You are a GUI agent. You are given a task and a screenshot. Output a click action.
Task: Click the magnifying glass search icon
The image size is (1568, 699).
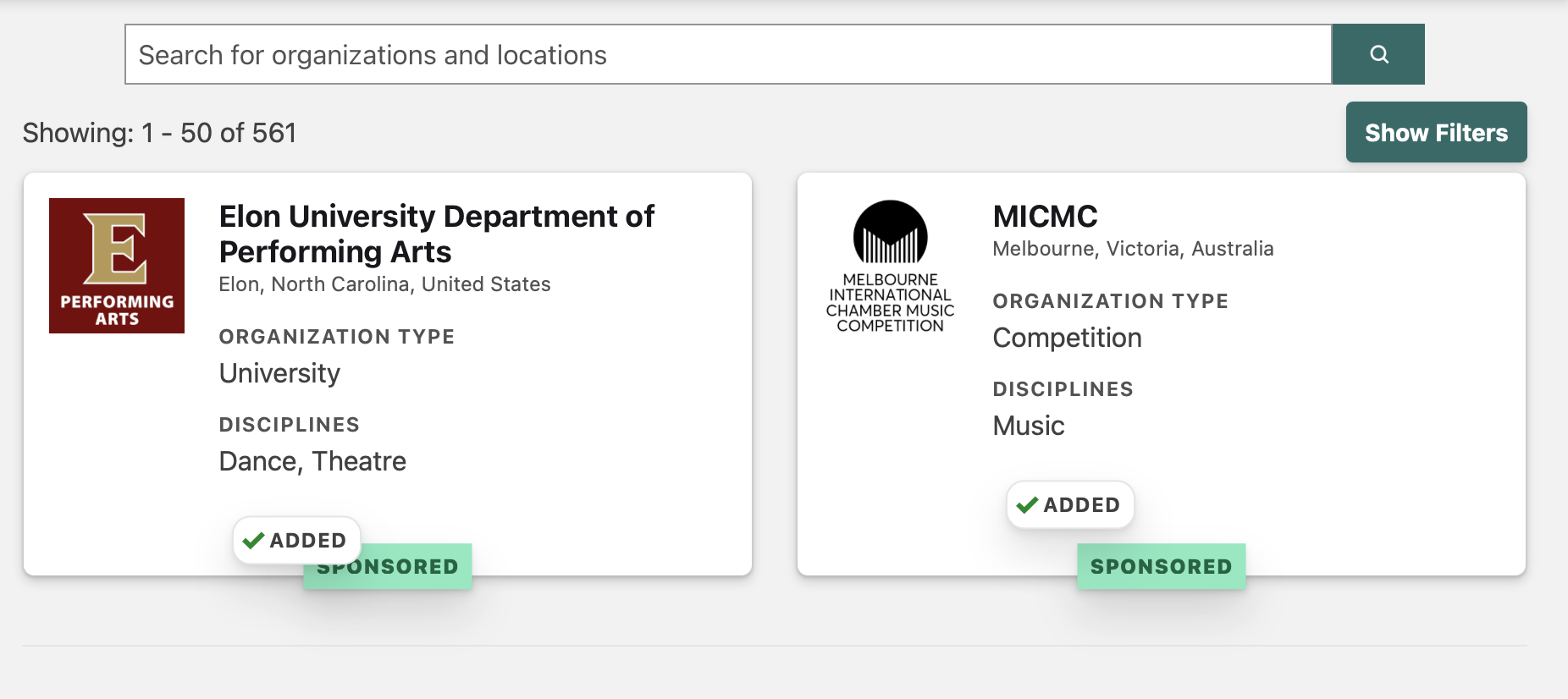click(x=1378, y=54)
